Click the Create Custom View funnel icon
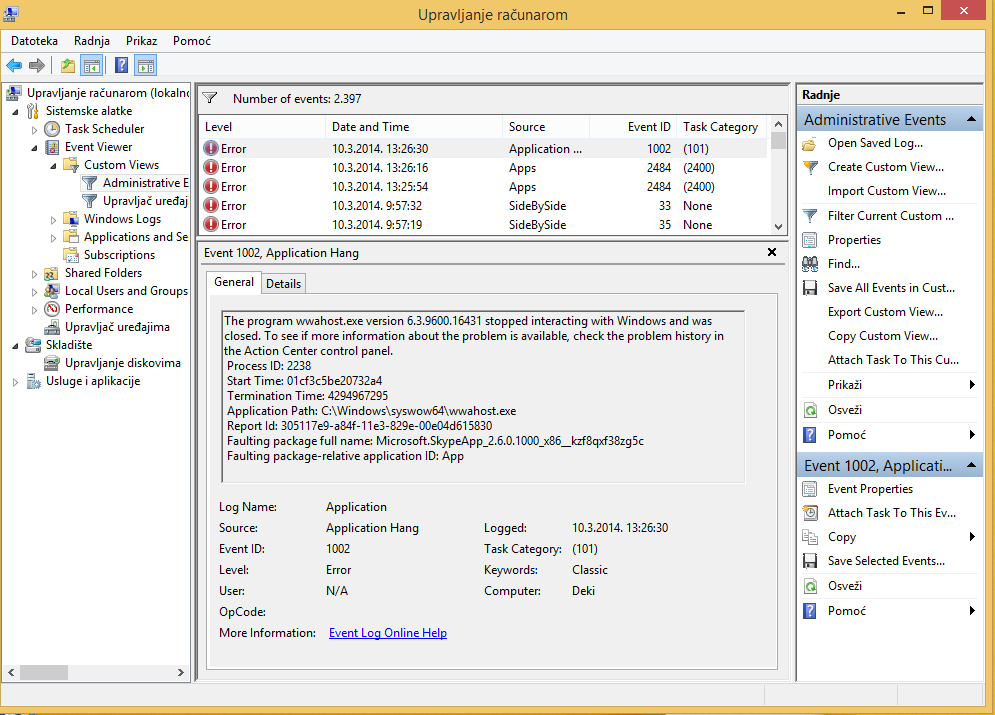Viewport: 995px width, 715px height. (810, 167)
